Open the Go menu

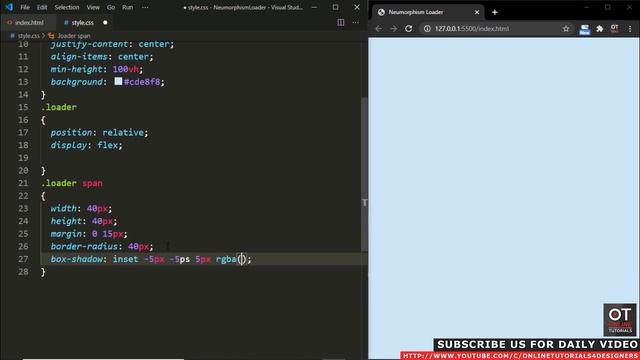pyautogui.click(x=111, y=7)
